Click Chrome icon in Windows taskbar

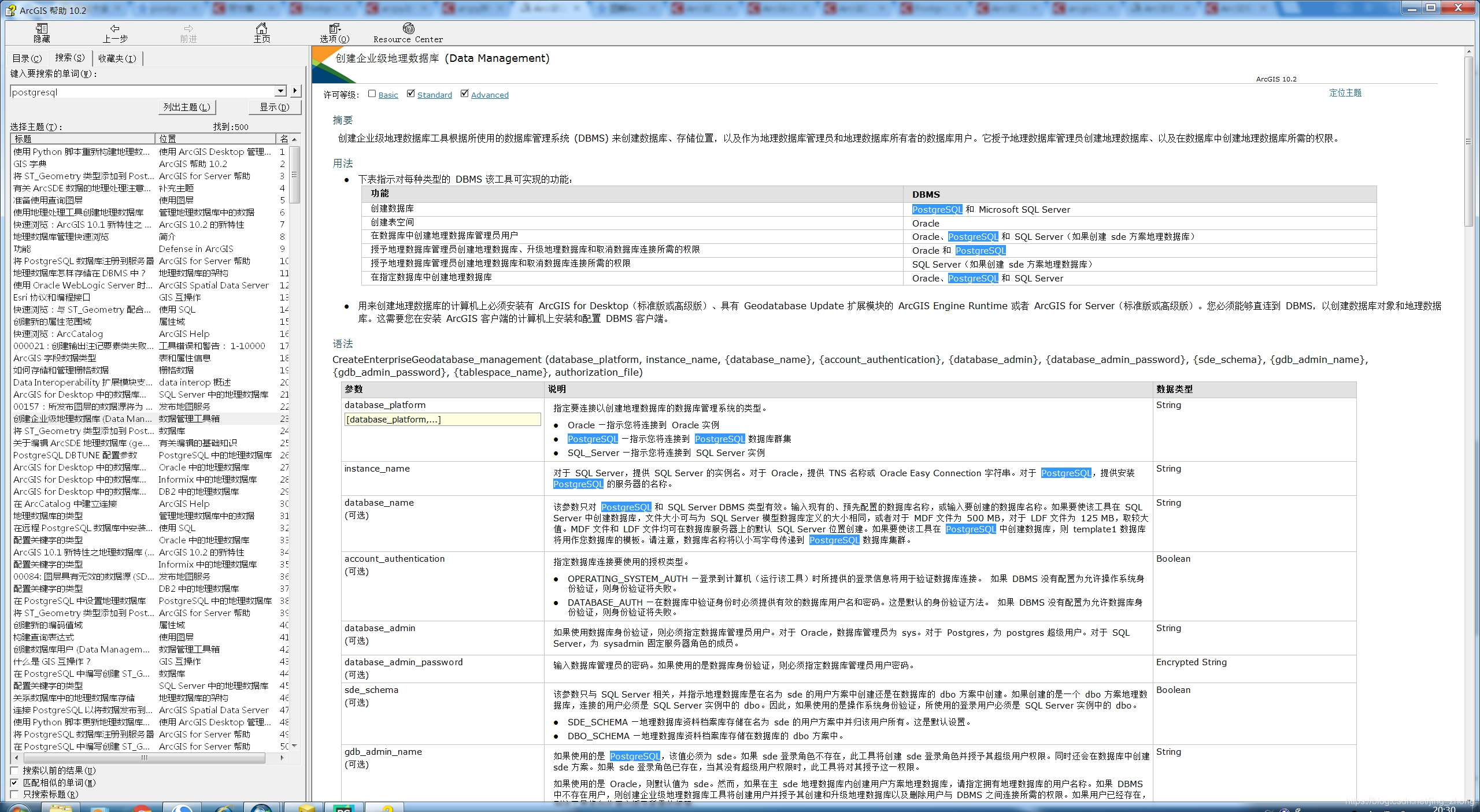[142, 807]
